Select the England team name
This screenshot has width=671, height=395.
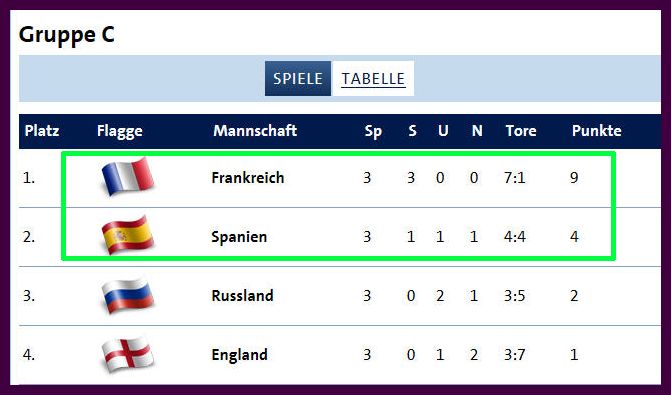click(240, 355)
